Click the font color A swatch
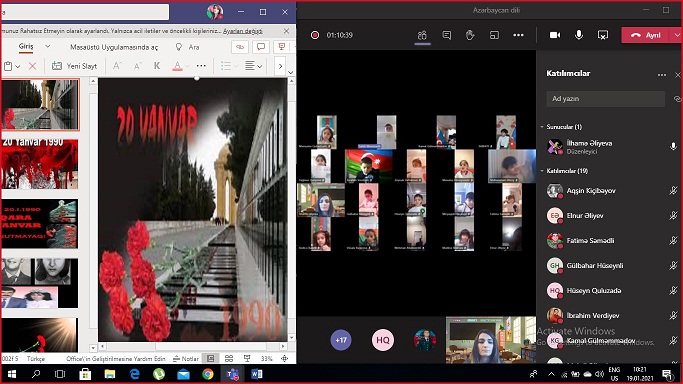 (x=177, y=66)
